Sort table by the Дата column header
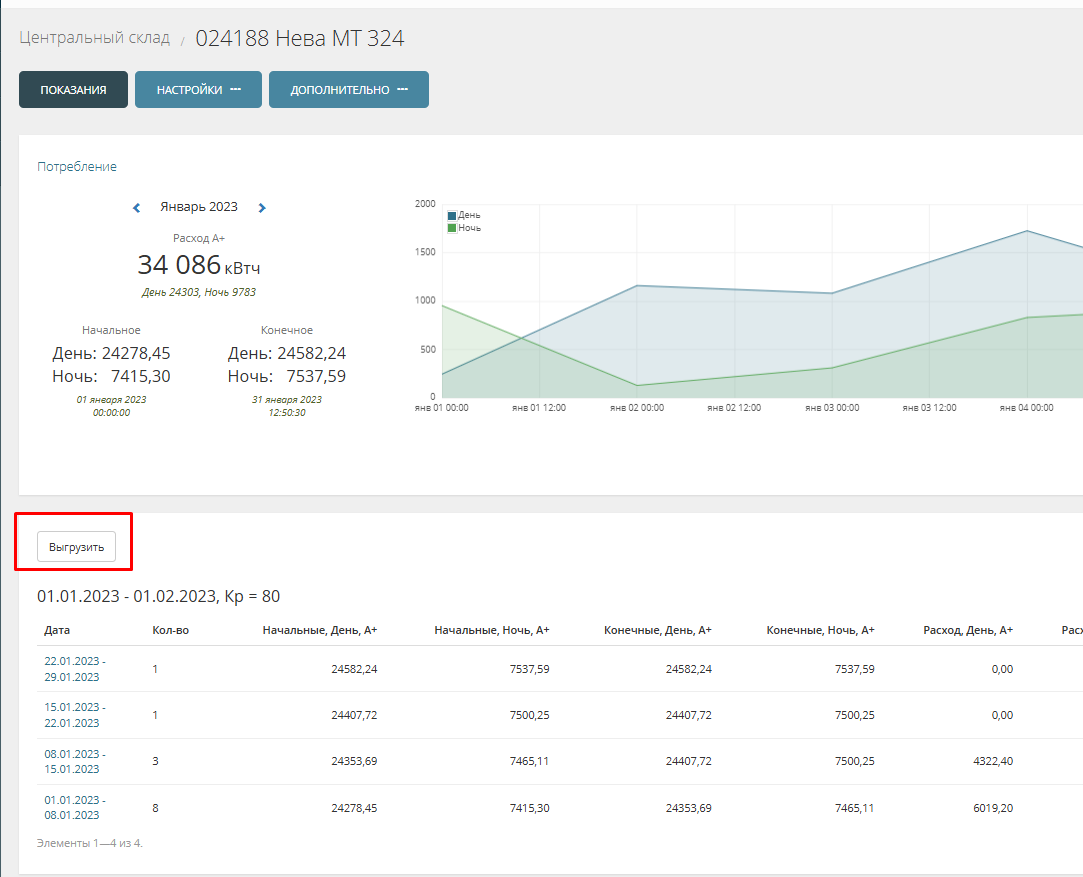This screenshot has height=877, width=1083. click(57, 630)
